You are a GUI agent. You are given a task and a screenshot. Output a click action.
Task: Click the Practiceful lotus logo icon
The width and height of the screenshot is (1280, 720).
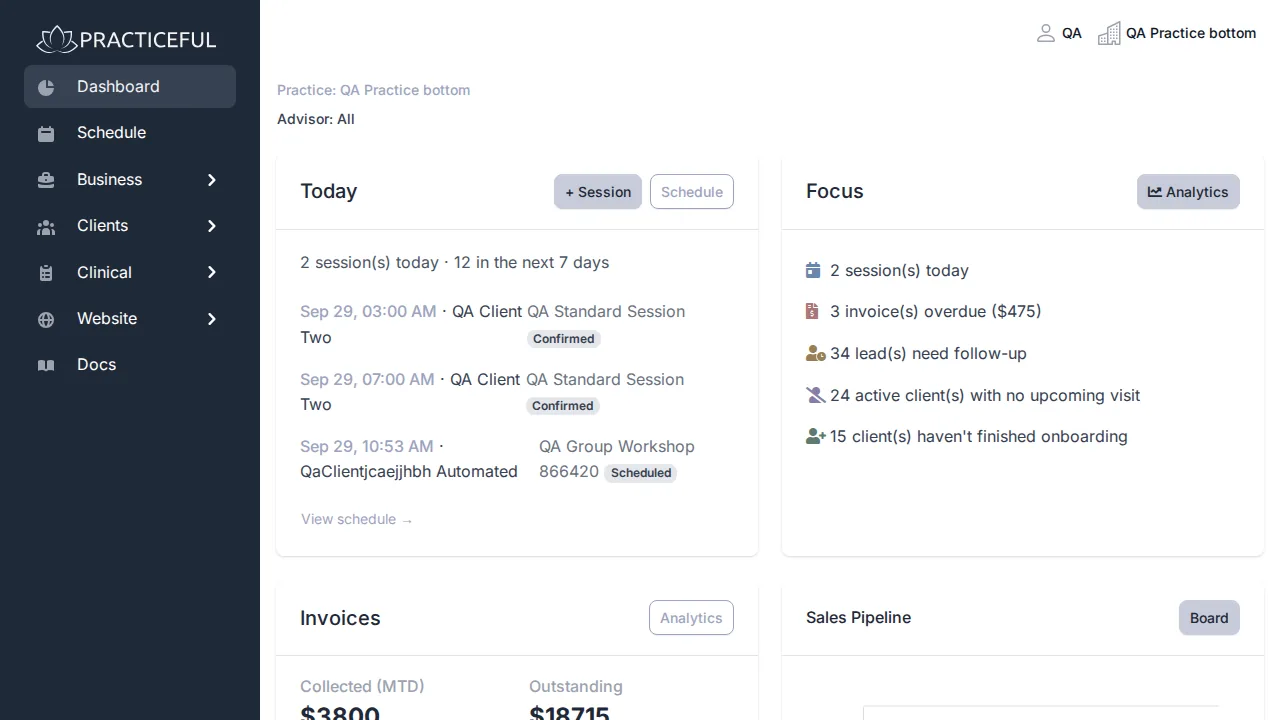(x=56, y=39)
